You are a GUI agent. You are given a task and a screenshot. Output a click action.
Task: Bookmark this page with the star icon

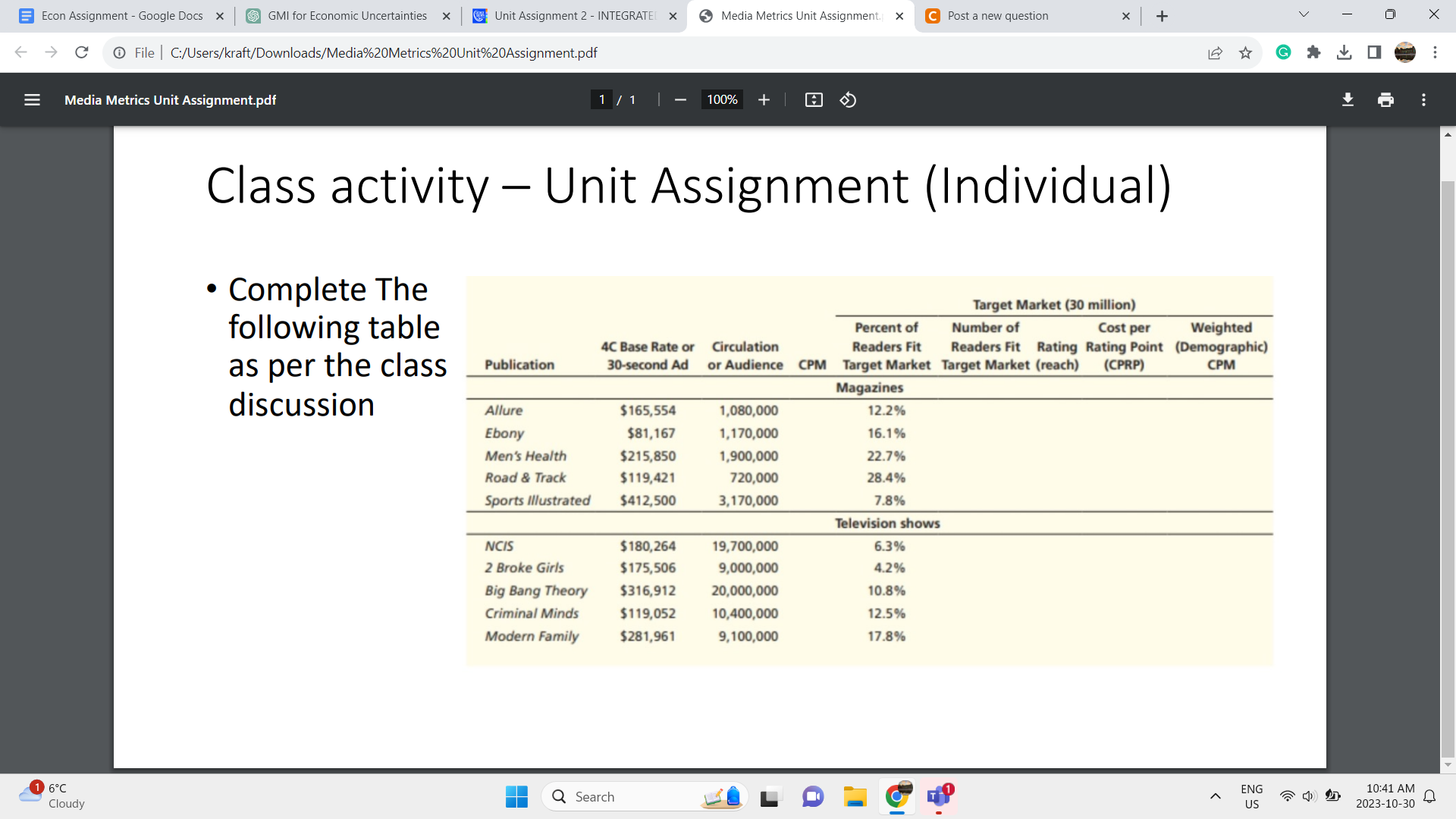pyautogui.click(x=1245, y=52)
